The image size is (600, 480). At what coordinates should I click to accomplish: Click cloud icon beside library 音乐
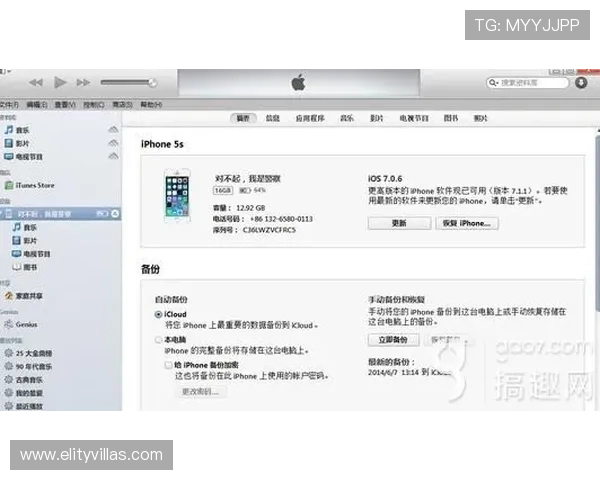coord(113,130)
